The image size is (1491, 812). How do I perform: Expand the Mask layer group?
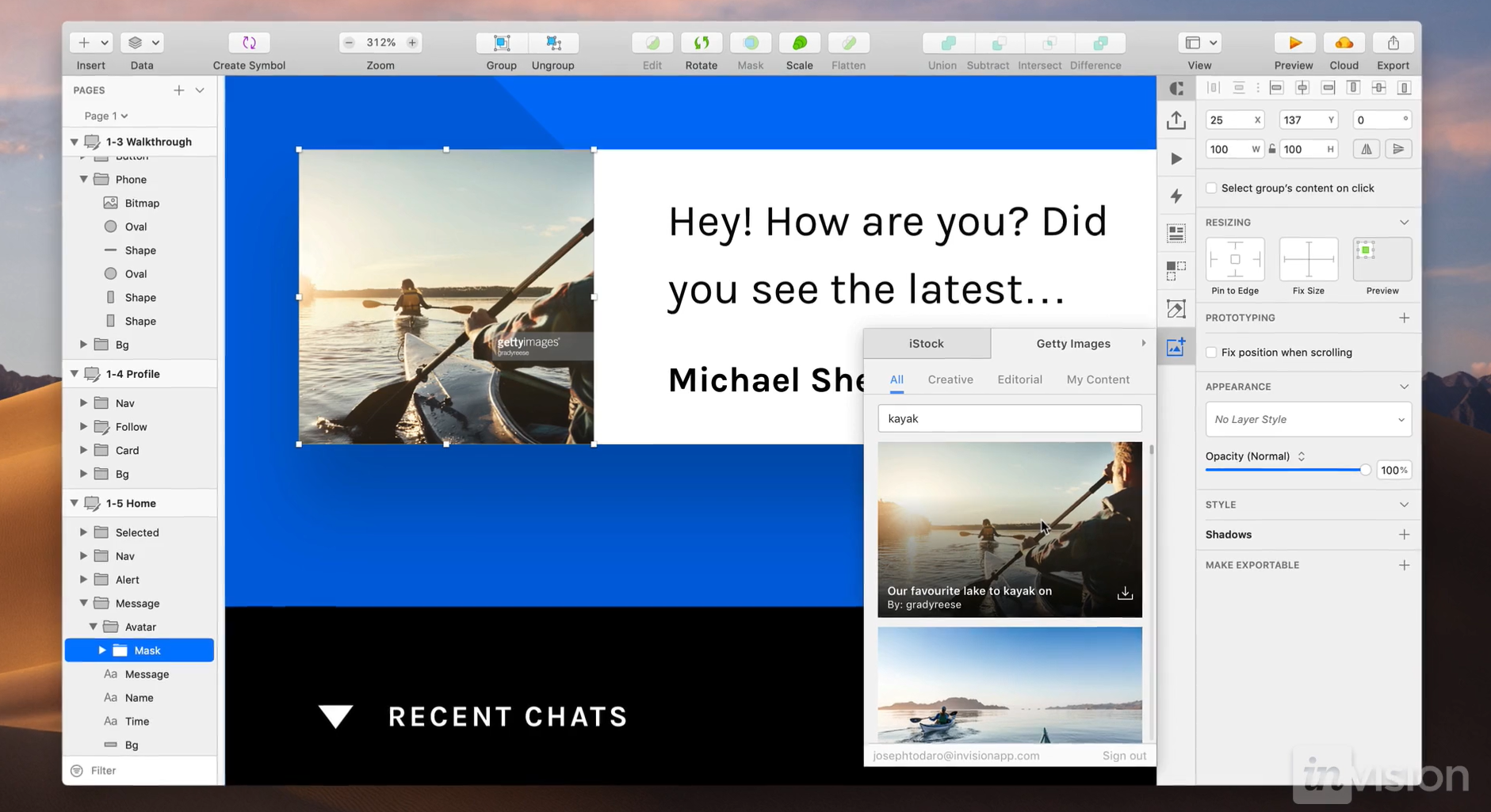coord(102,650)
